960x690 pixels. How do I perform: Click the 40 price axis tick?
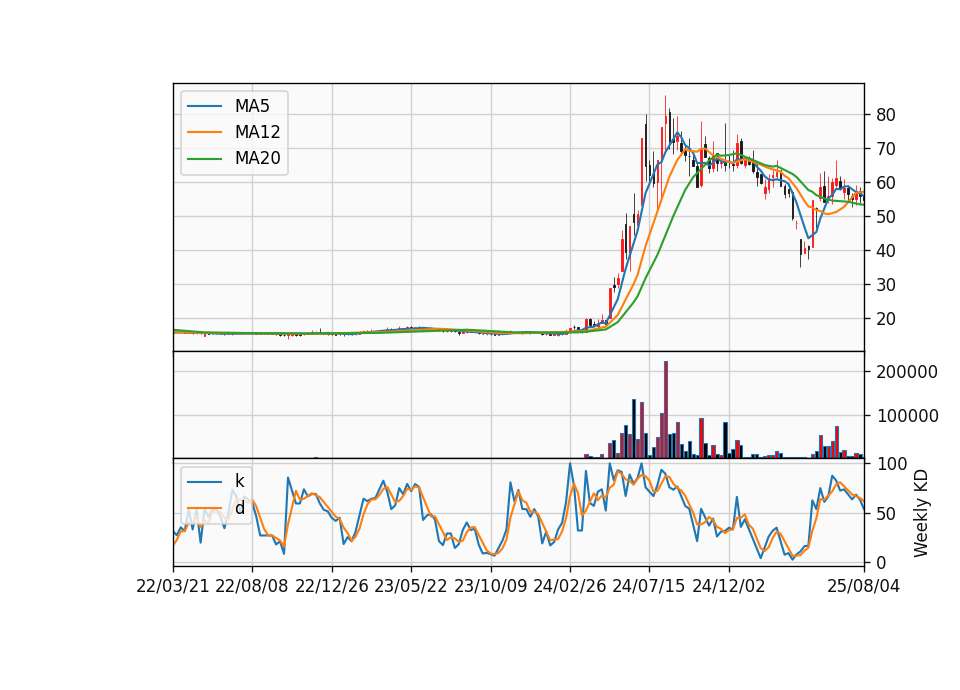click(x=886, y=250)
